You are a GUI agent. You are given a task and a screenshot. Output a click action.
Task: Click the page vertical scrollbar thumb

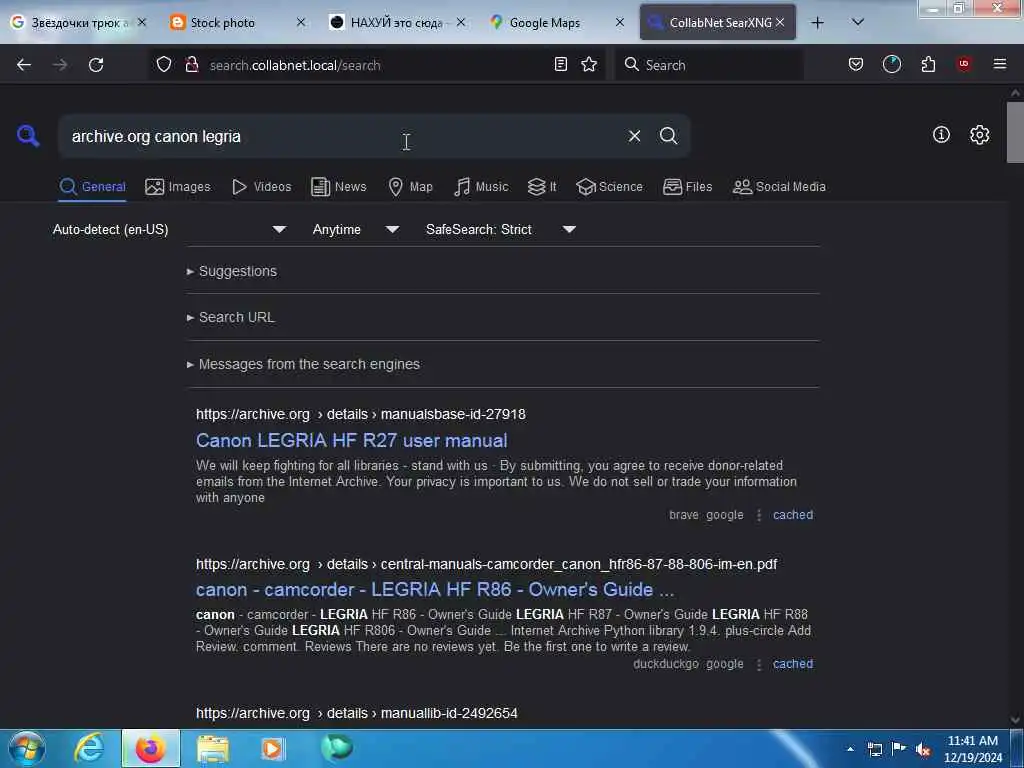pos(1015,132)
